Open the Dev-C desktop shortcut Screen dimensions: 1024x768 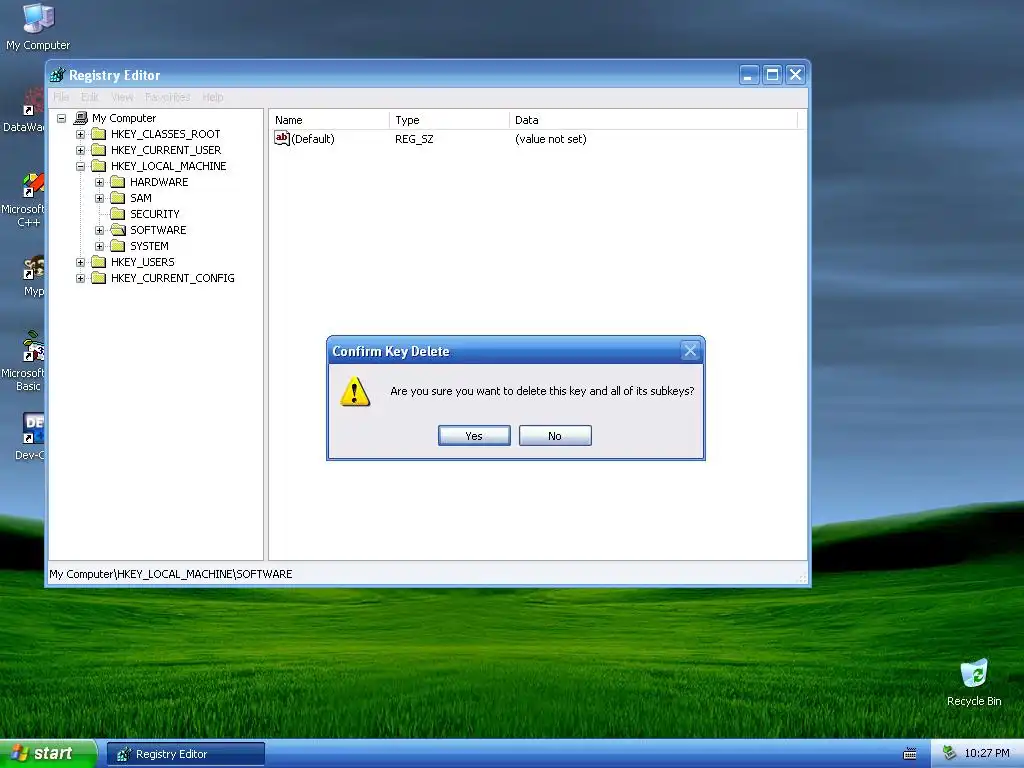[x=29, y=435]
